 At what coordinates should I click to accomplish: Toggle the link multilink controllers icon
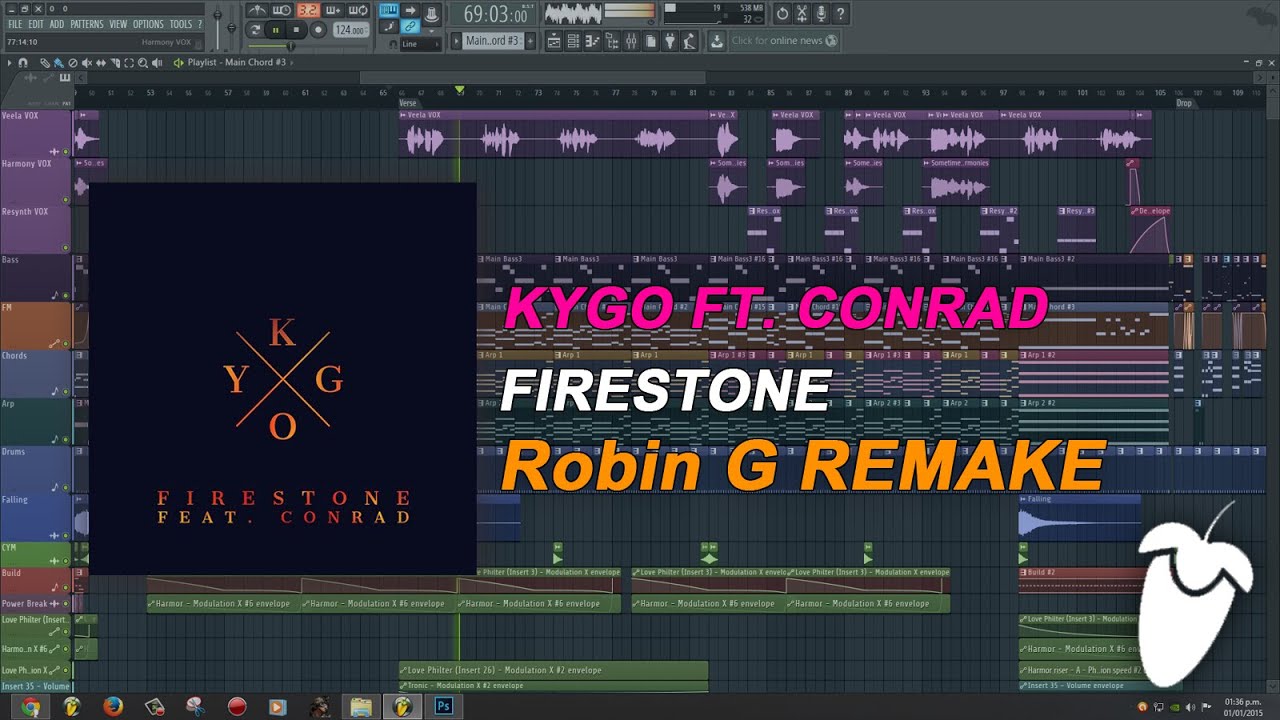(410, 26)
